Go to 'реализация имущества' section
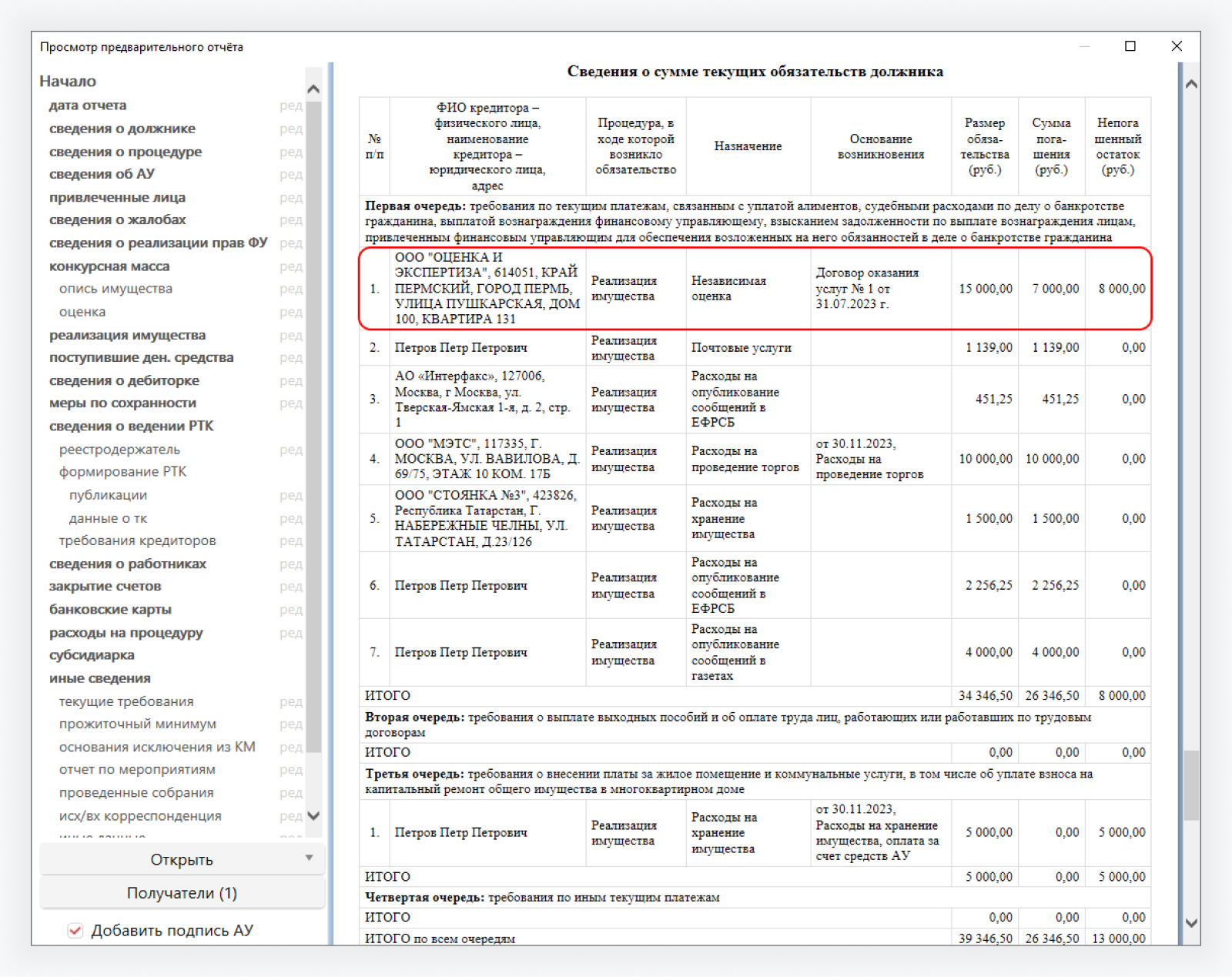Screen dimensions: 1232x977 coord(127,335)
